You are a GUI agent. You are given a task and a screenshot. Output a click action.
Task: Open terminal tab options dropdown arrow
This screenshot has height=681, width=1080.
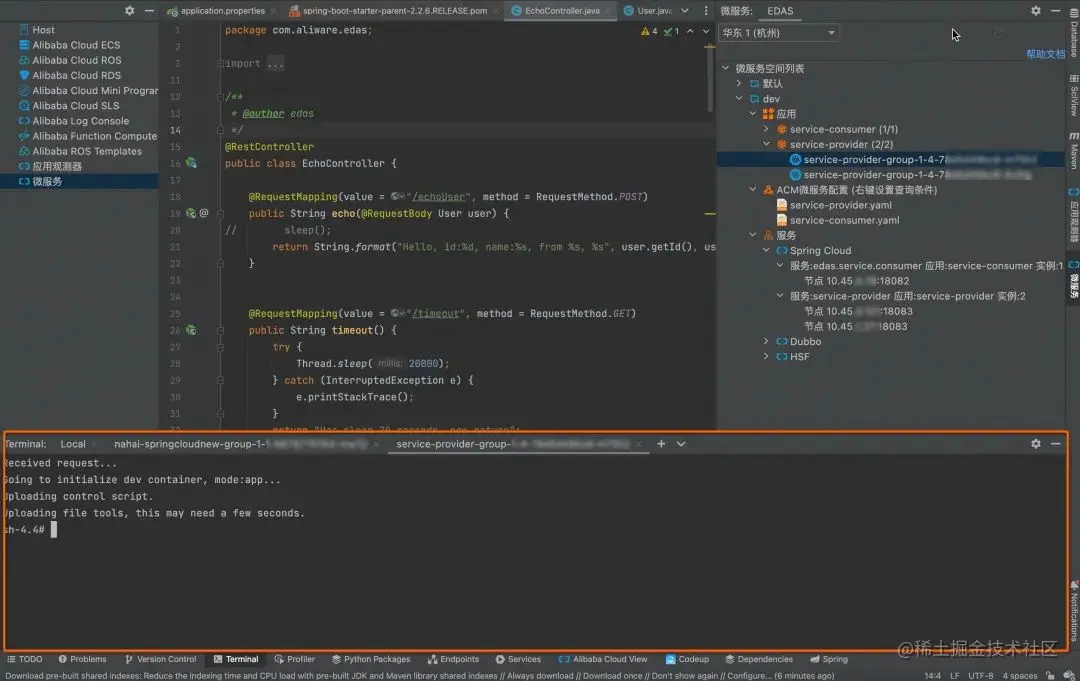(x=681, y=444)
